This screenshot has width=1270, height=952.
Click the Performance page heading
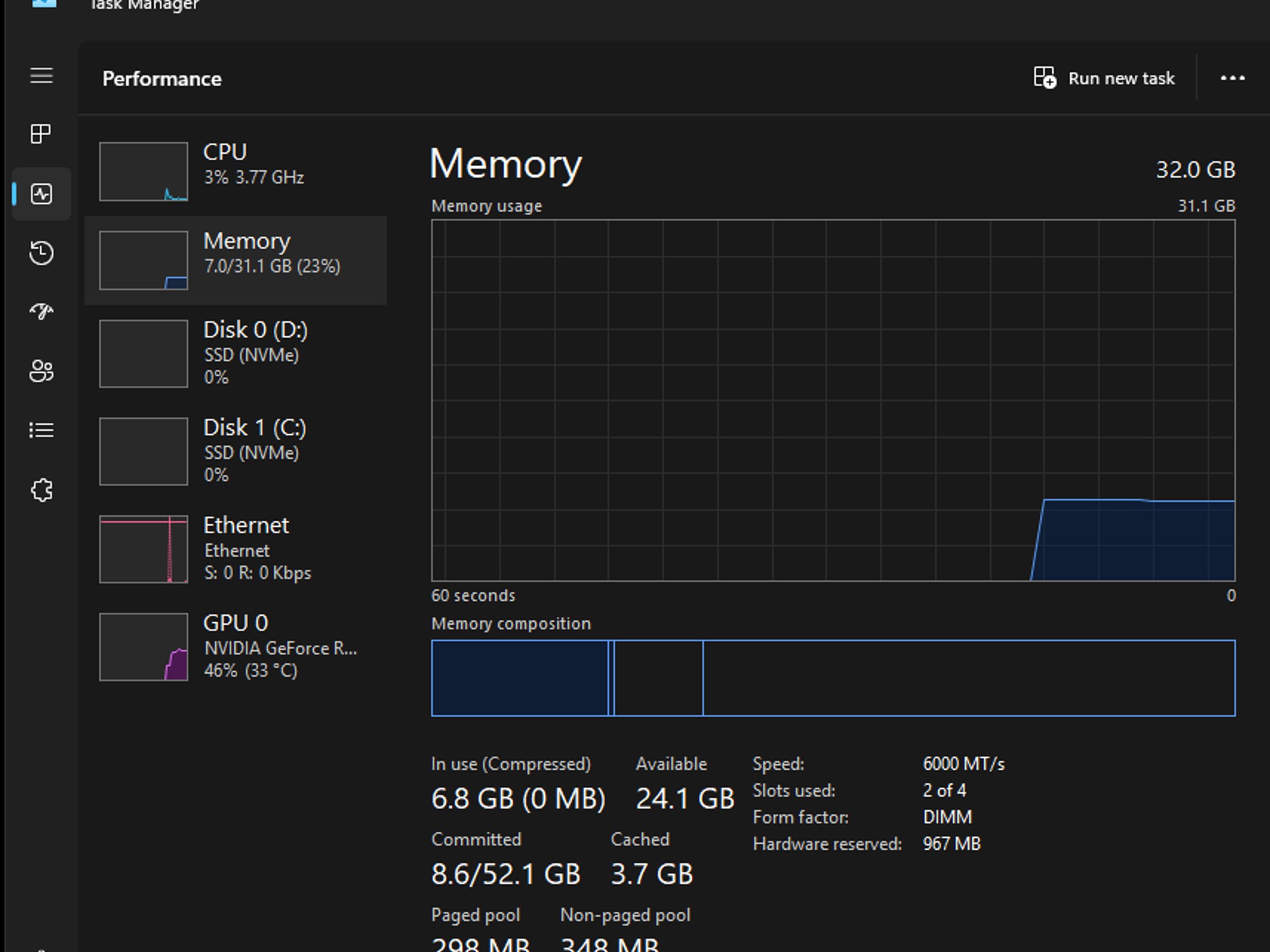[162, 79]
